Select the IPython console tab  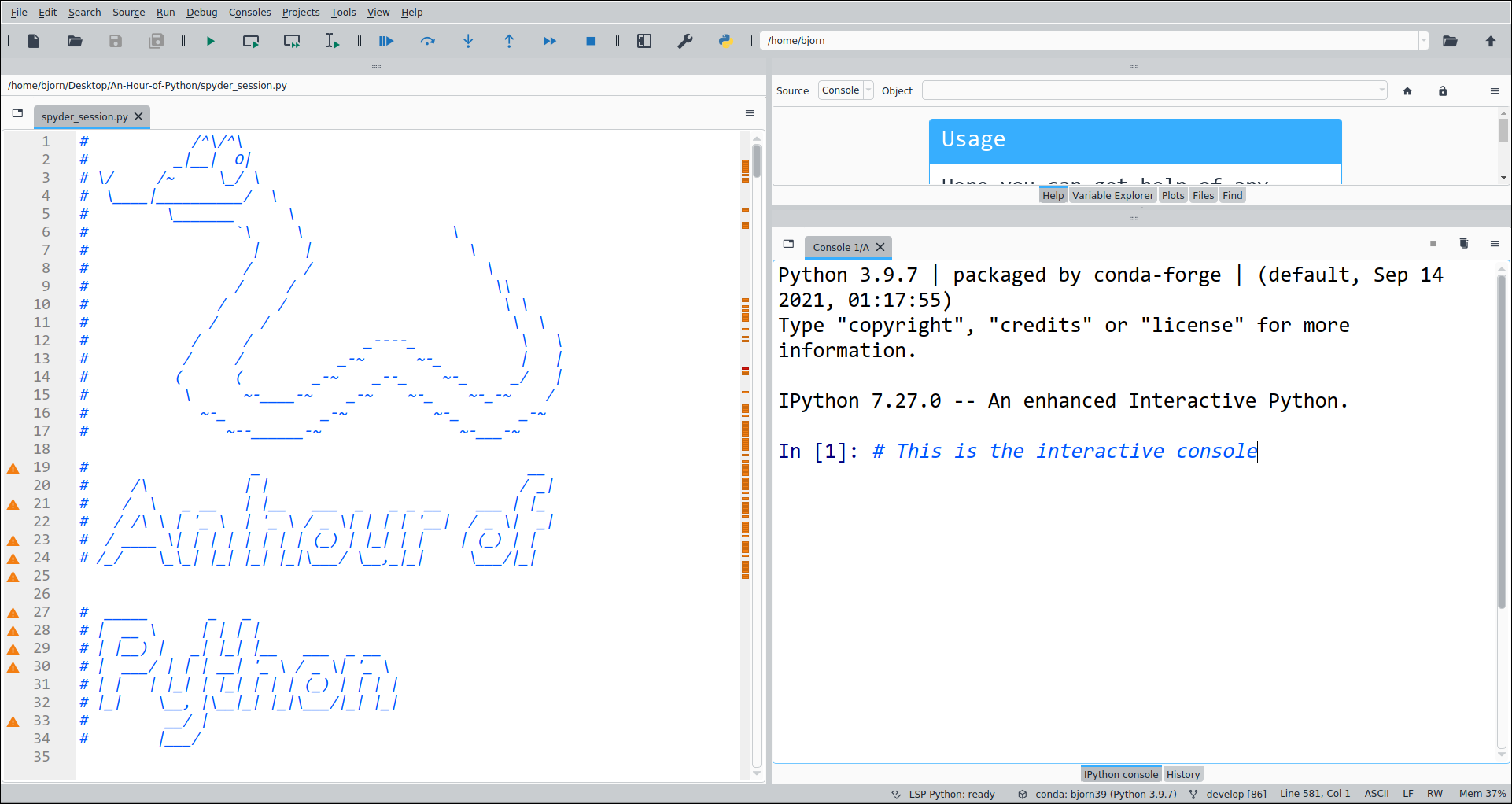tap(1121, 774)
